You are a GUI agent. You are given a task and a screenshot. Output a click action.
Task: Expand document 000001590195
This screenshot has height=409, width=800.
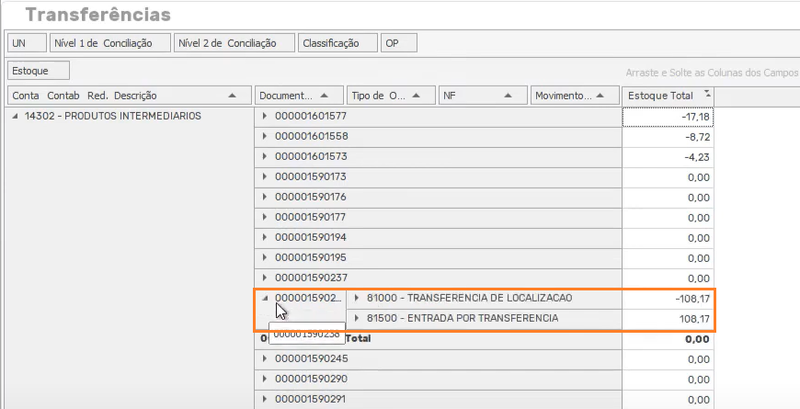264,258
